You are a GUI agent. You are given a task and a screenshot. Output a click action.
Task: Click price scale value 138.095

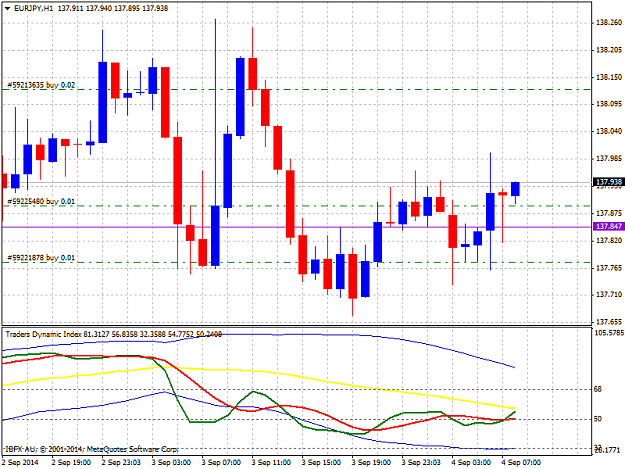pyautogui.click(x=609, y=104)
